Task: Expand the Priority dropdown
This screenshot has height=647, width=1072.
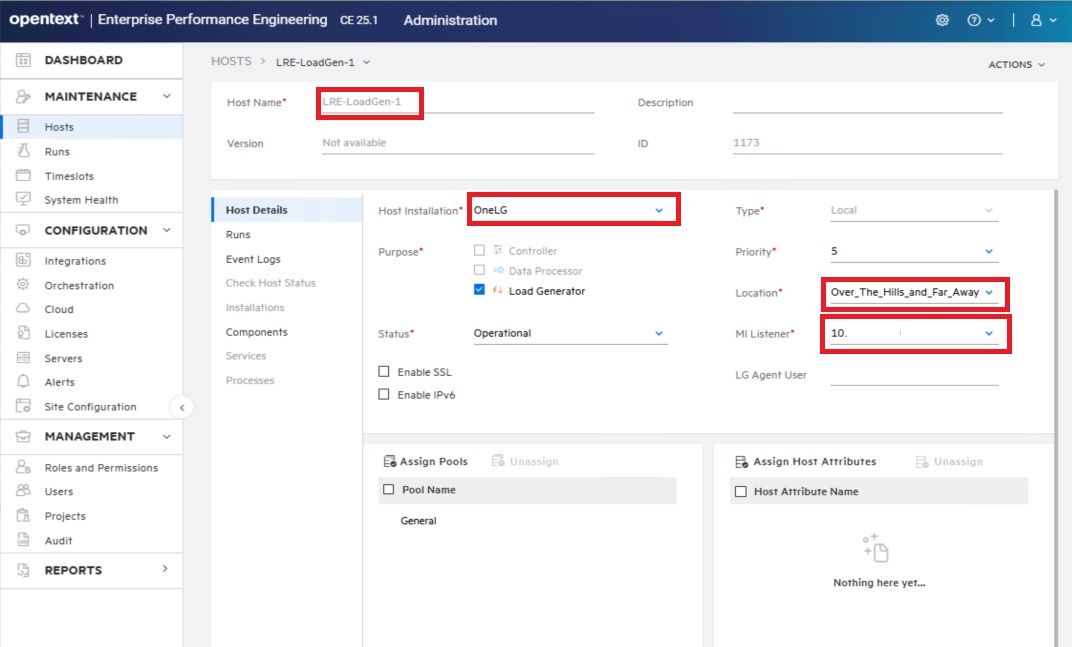Action: point(989,252)
